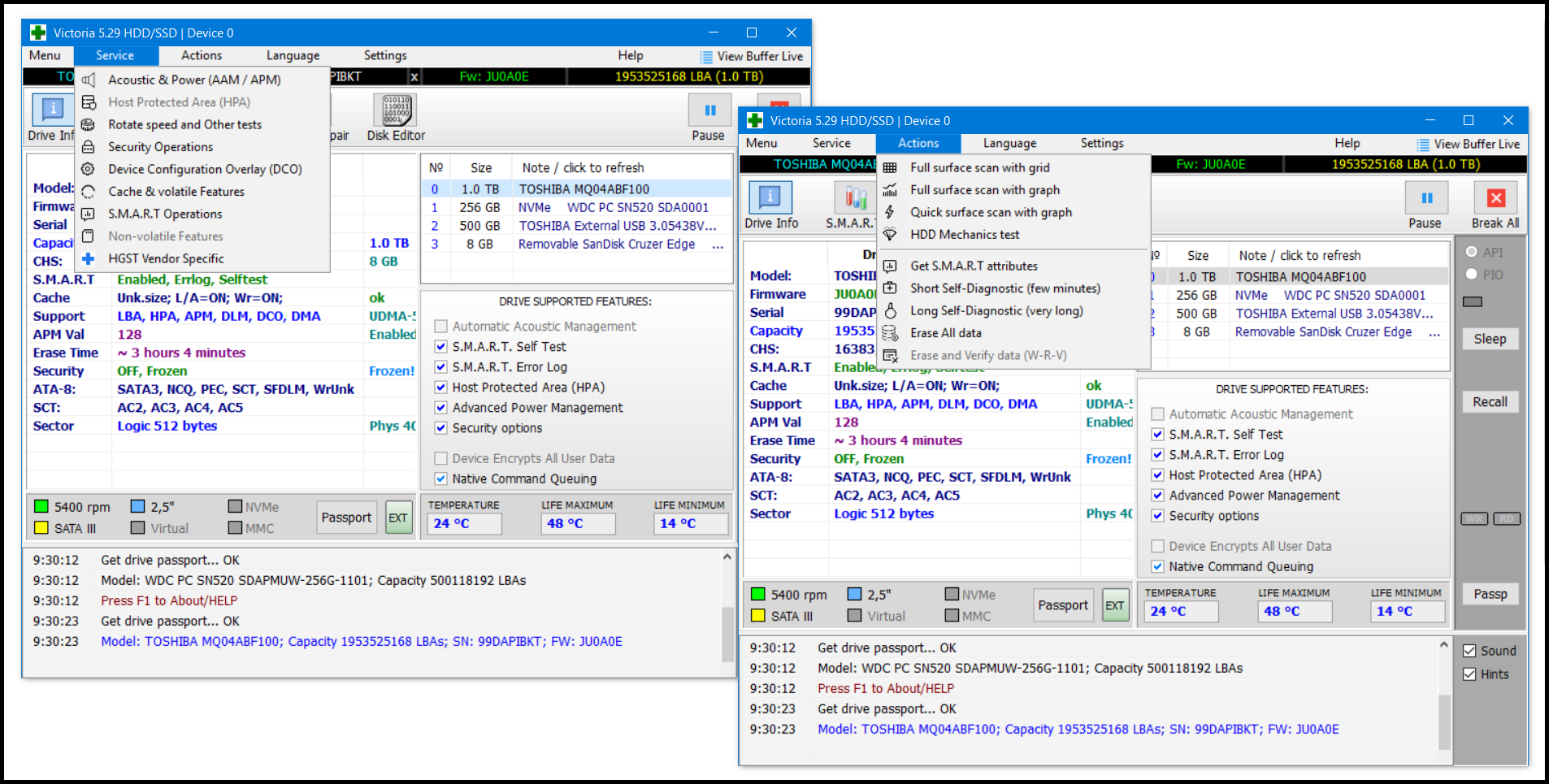
Task: Click left log scrollbar up arrow
Action: (727, 557)
